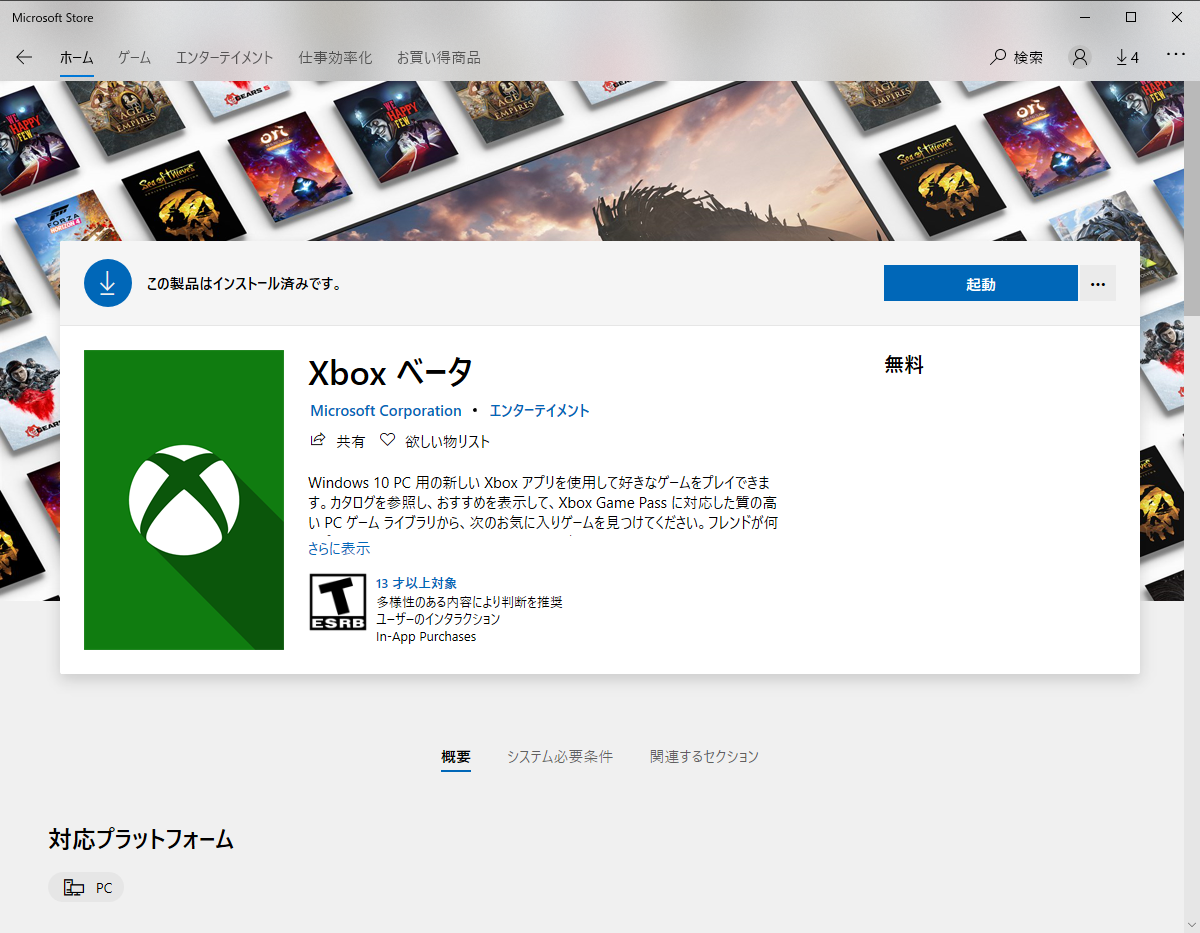Select the 概要 section tab
The height and width of the screenshot is (933, 1200).
[x=456, y=757]
